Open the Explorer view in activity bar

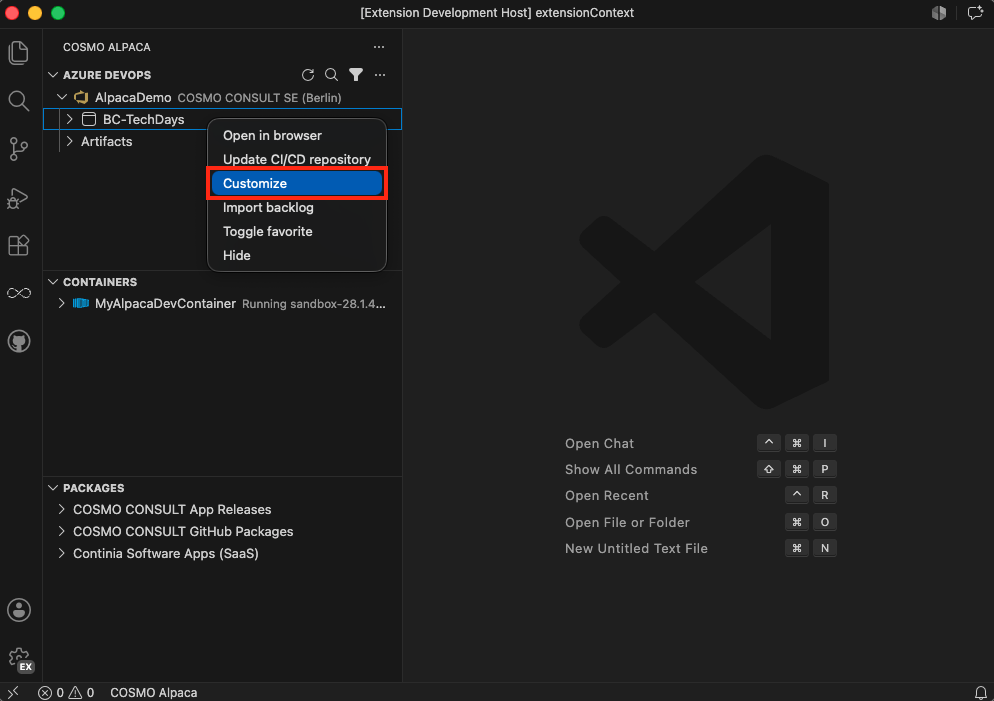[x=18, y=53]
